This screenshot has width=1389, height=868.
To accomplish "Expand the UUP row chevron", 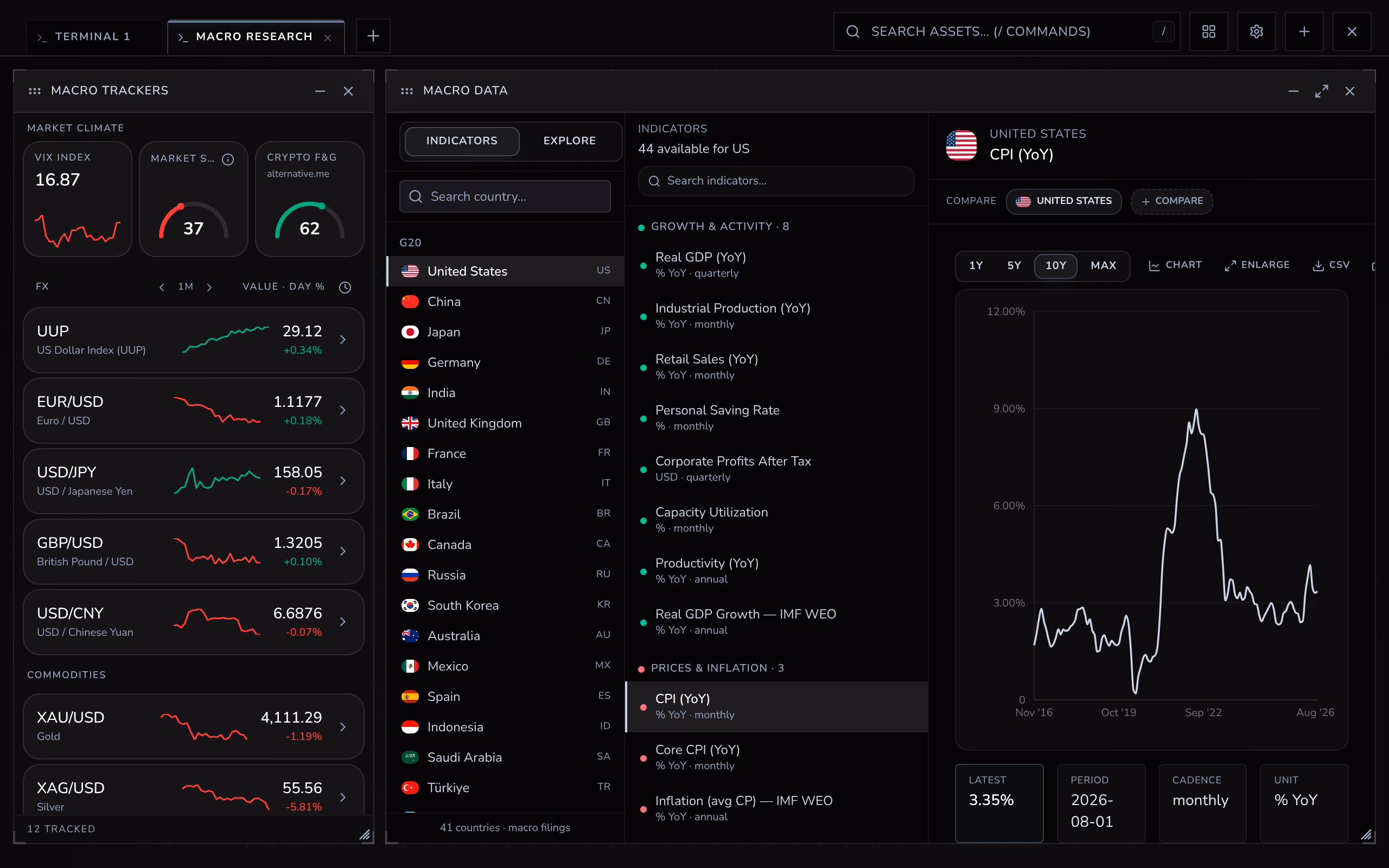I will 343,340.
